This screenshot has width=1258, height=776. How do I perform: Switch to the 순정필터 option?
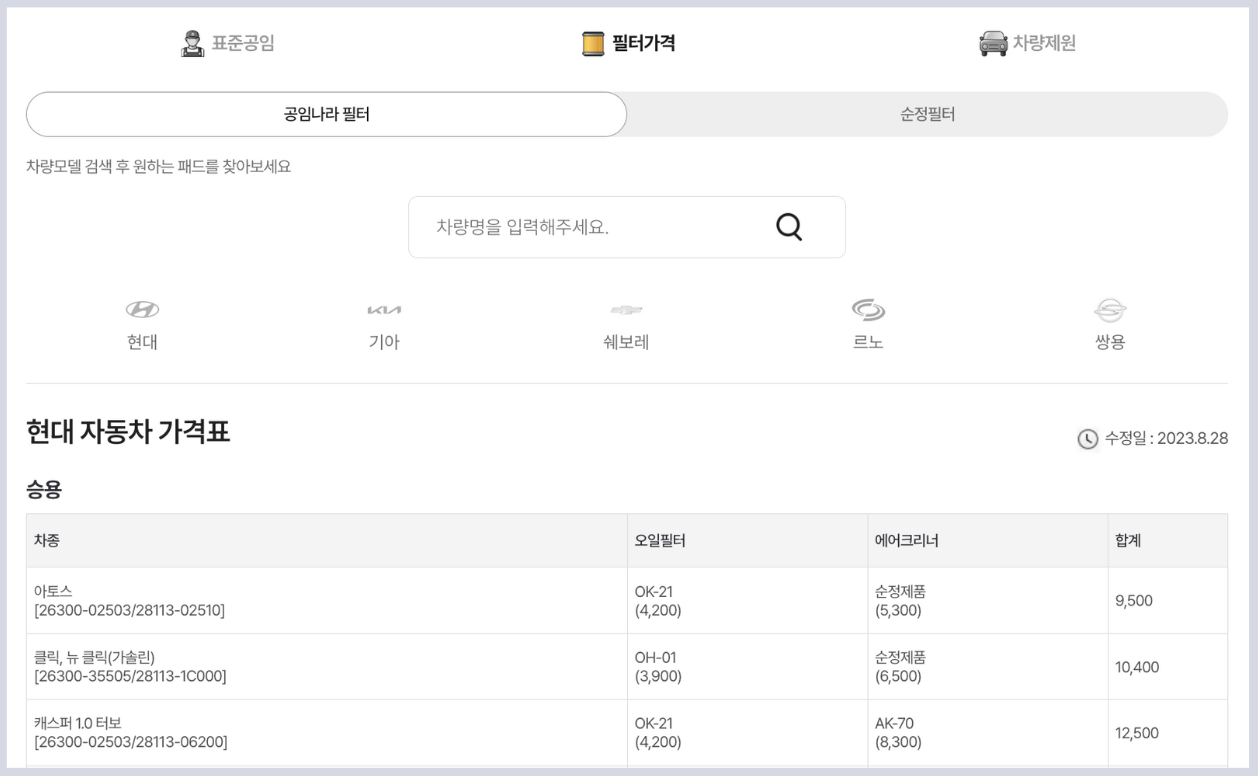click(925, 113)
